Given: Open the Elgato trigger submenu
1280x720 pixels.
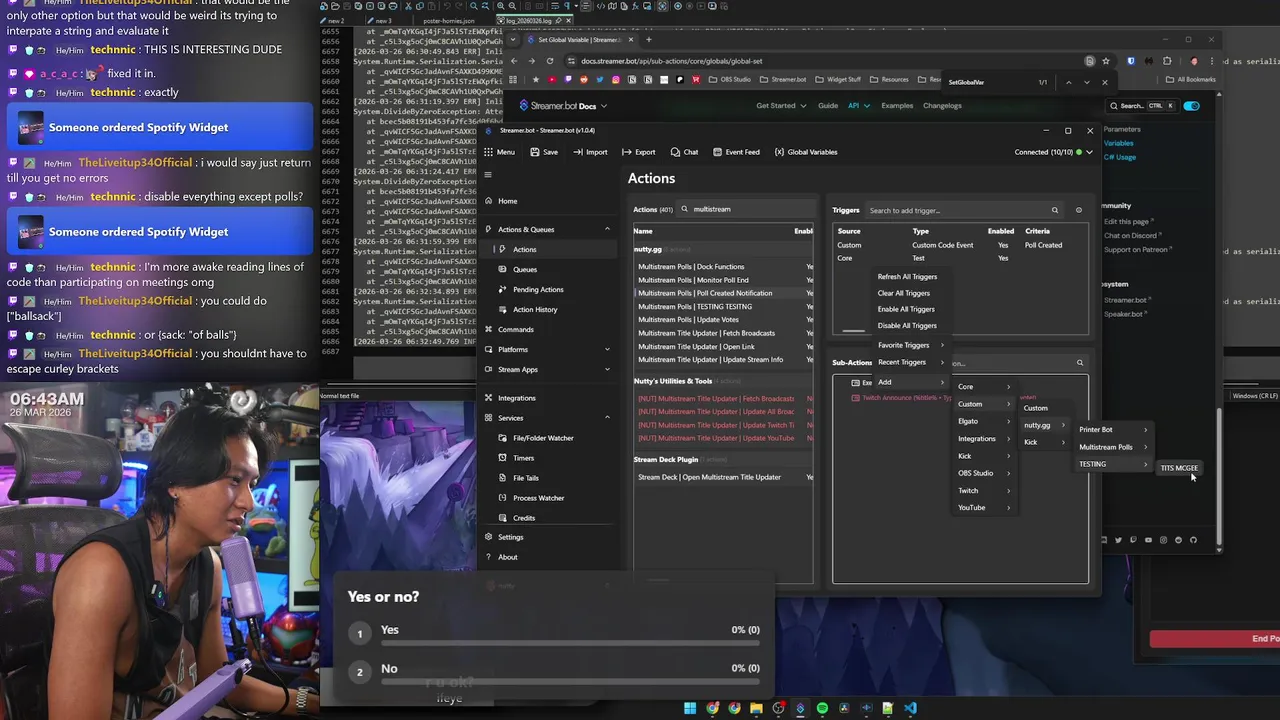Looking at the screenshot, I should [x=984, y=421].
